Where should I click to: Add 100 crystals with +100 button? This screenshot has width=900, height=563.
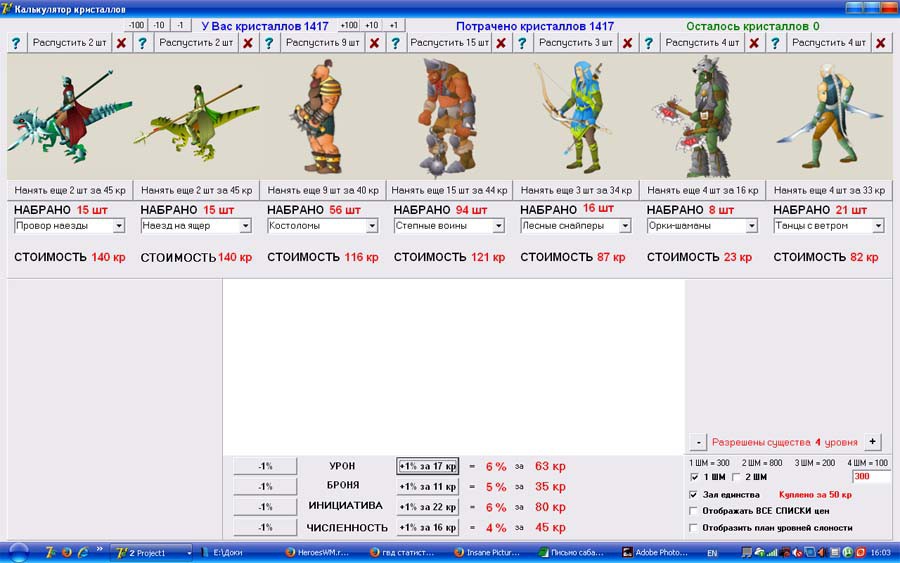(348, 25)
